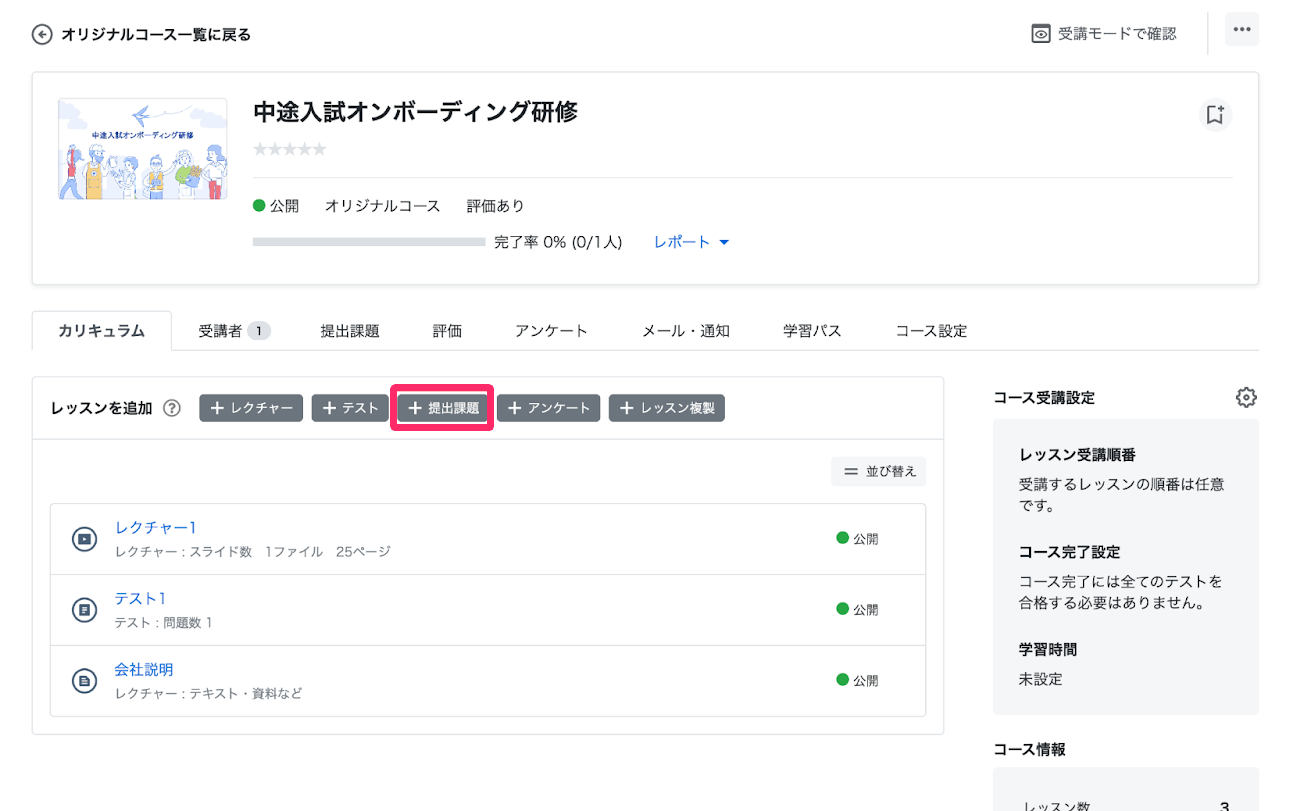Click the course title 中途入試オンボーディング研修
The image size is (1293, 811).
pyautogui.click(x=415, y=112)
